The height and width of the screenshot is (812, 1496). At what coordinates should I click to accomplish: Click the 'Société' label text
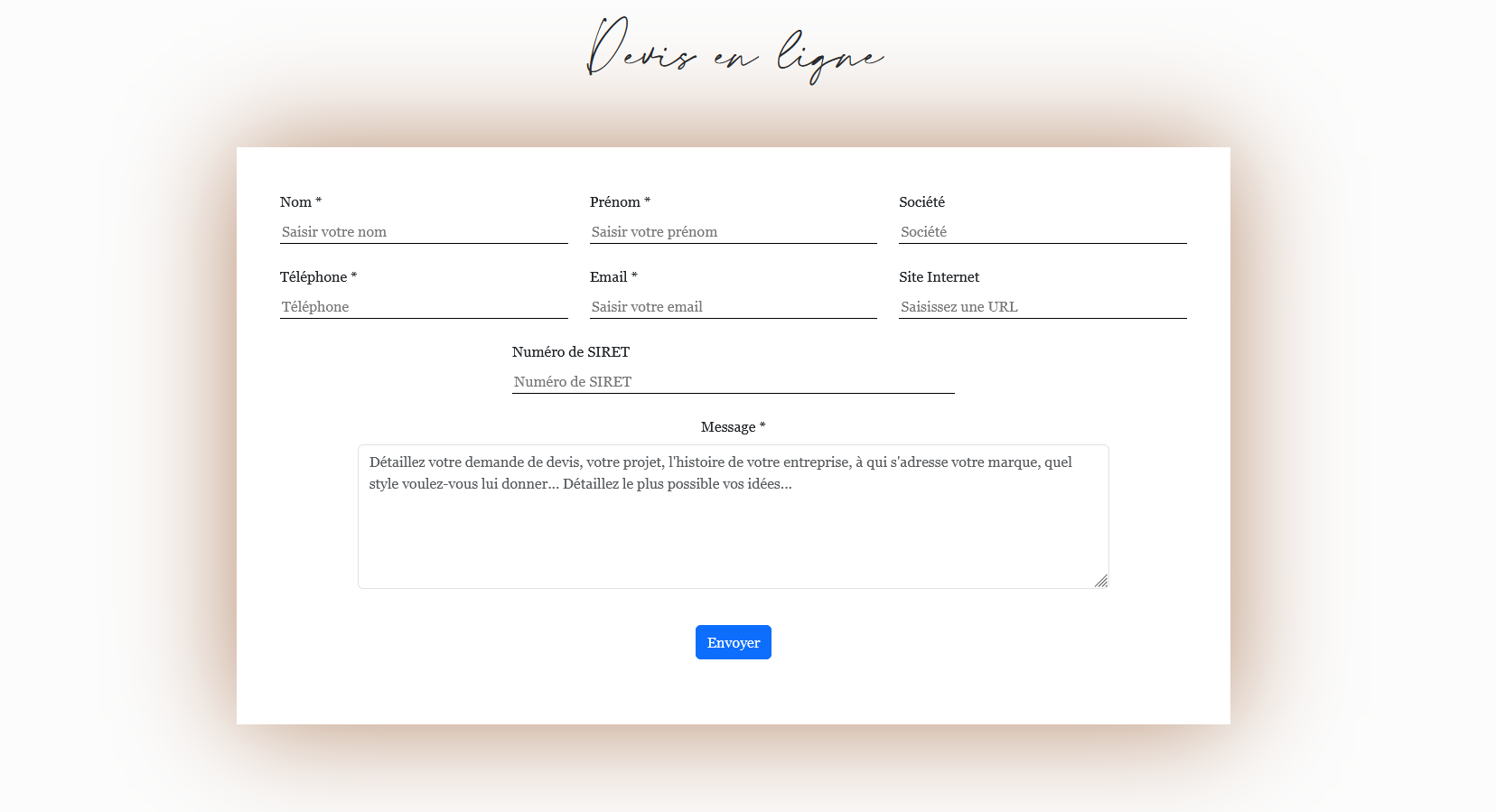[x=921, y=202]
